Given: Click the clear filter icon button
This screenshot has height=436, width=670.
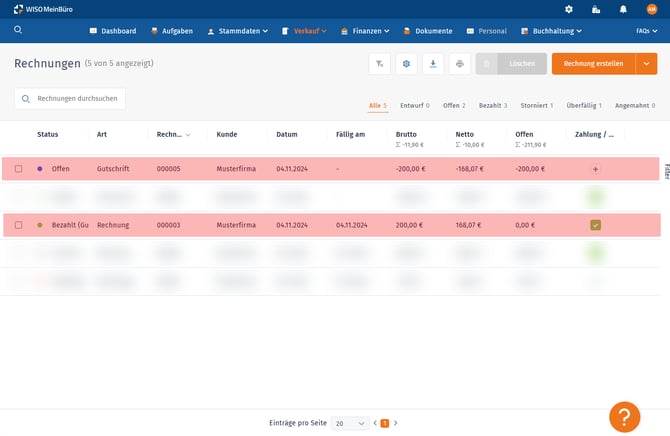Looking at the screenshot, I should (380, 64).
